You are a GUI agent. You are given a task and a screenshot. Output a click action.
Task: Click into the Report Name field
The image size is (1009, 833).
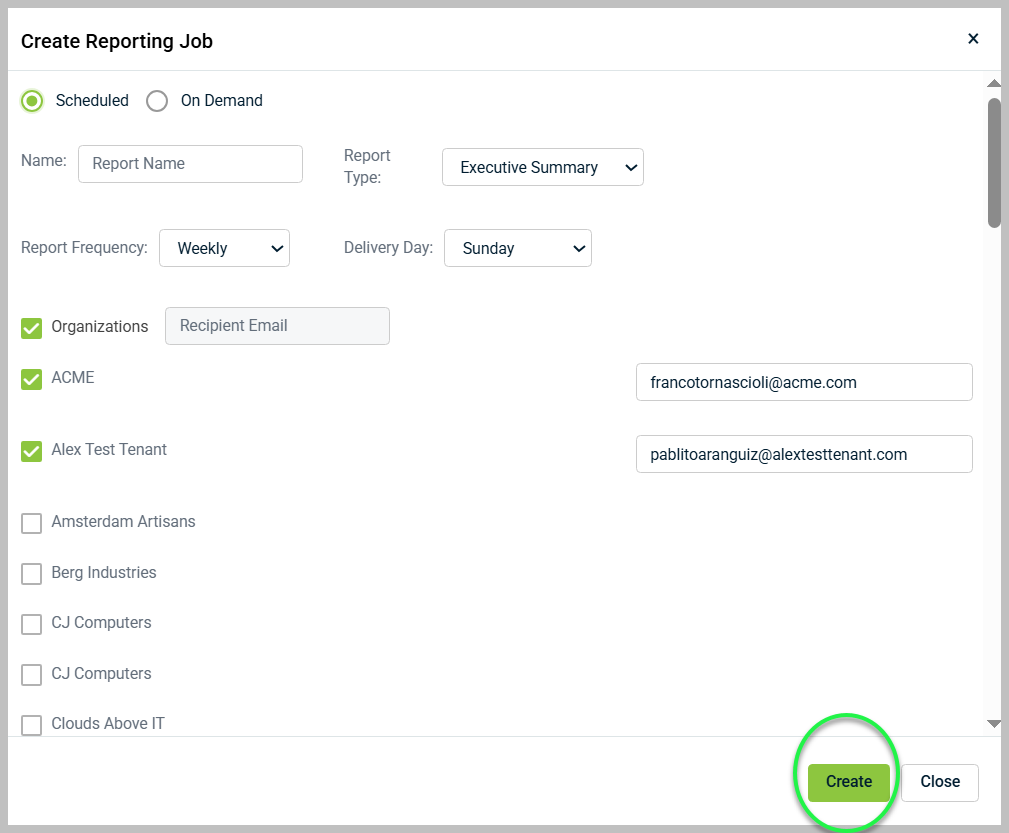(x=190, y=163)
